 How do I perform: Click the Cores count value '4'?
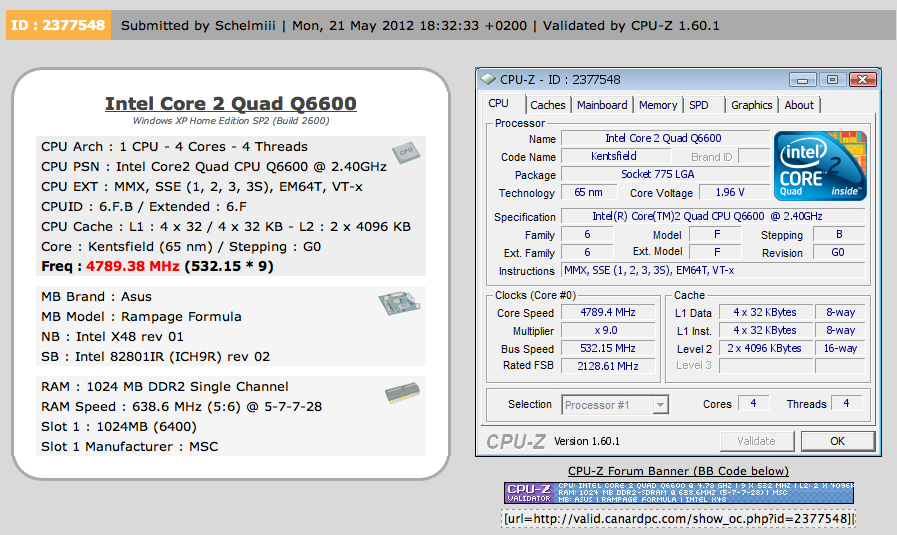[753, 403]
